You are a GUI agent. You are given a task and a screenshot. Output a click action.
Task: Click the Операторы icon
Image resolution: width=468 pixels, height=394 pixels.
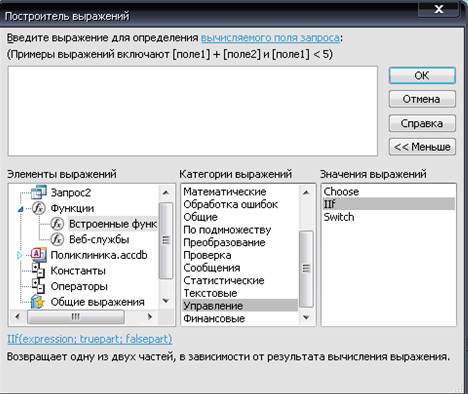tap(38, 286)
